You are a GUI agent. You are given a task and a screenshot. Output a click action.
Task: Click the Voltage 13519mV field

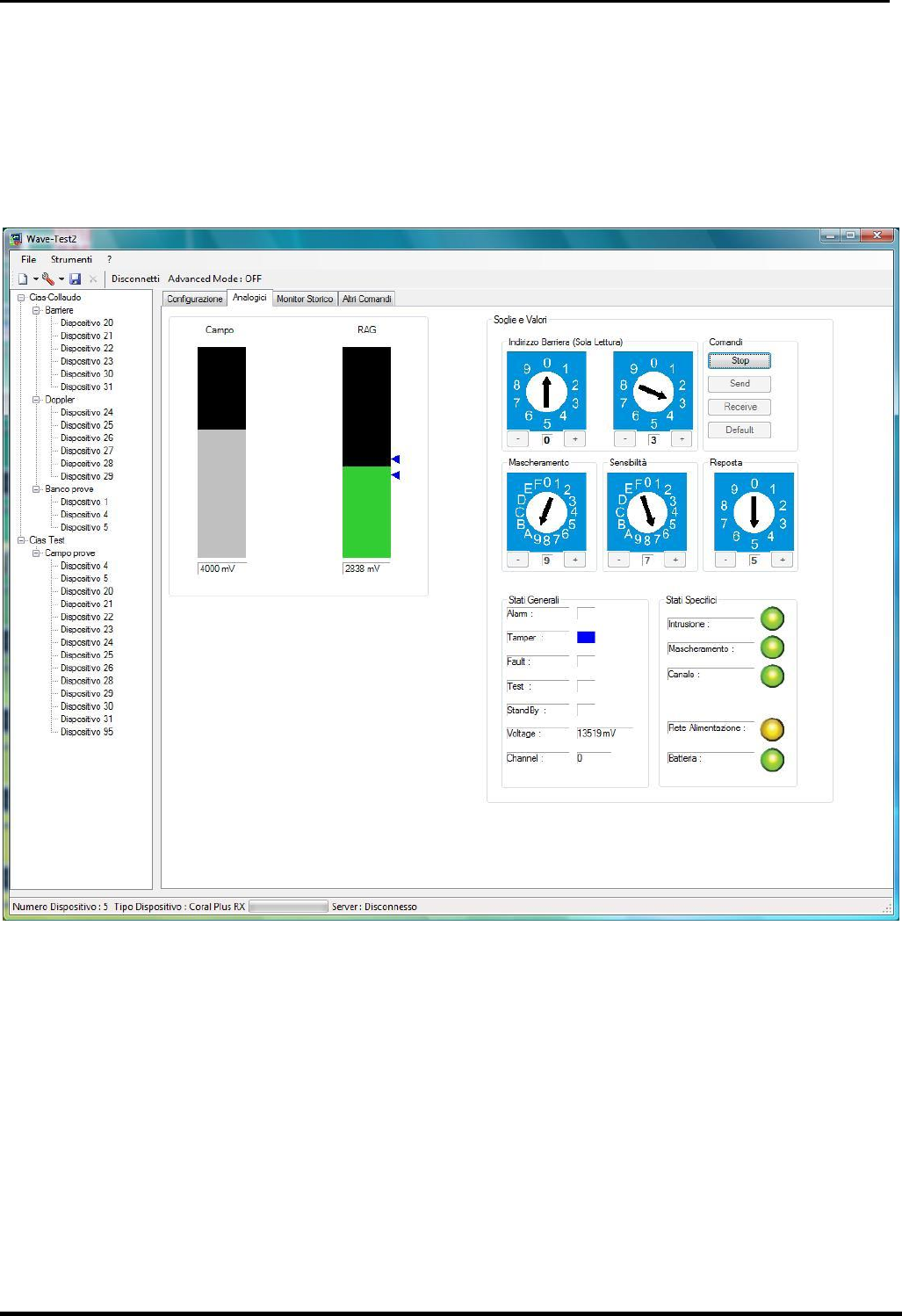click(604, 734)
